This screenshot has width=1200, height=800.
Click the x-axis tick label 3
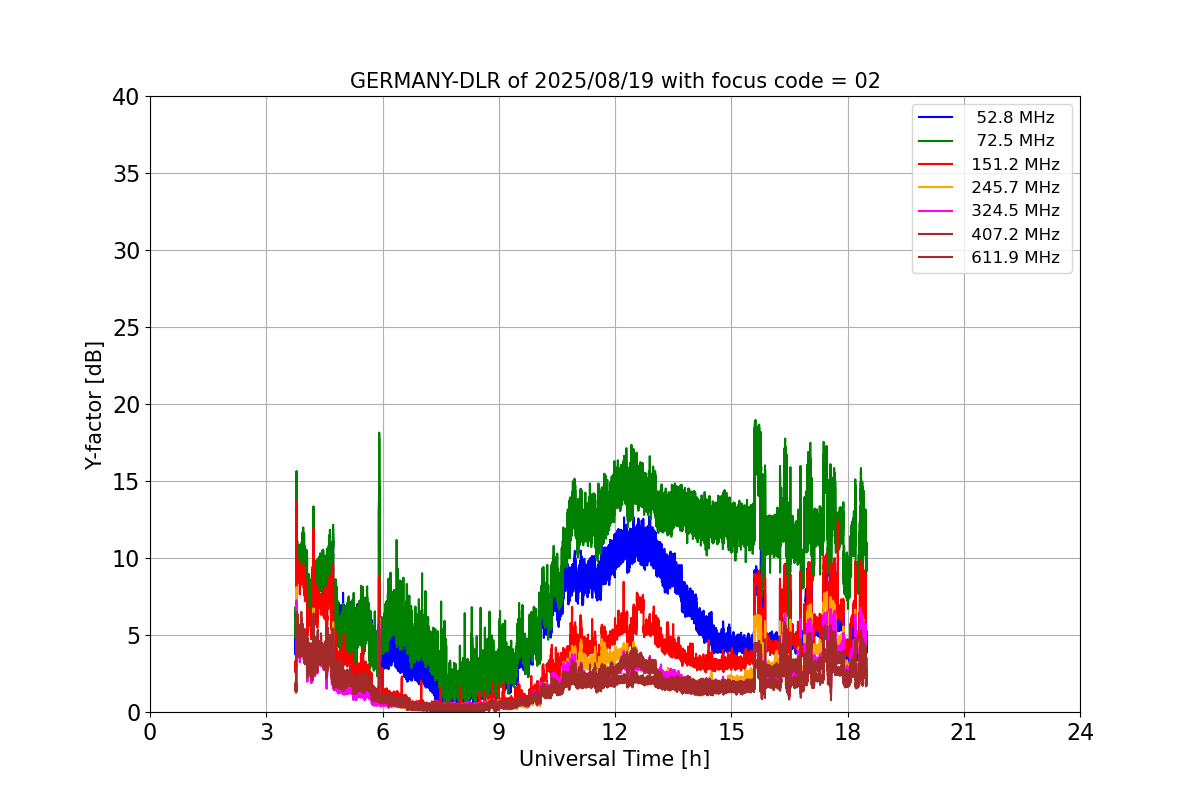(266, 732)
